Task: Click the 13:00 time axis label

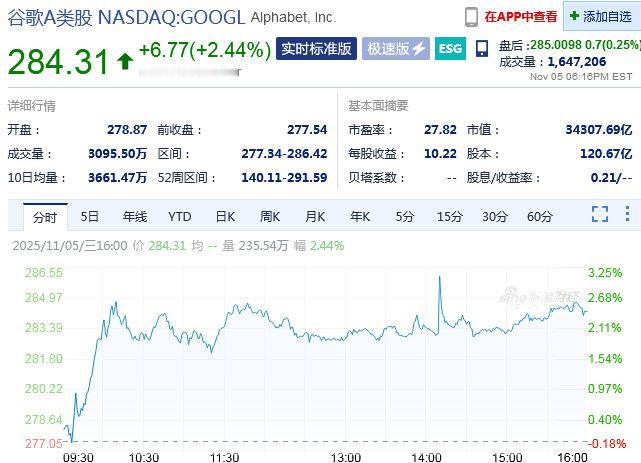Action: coord(346,457)
